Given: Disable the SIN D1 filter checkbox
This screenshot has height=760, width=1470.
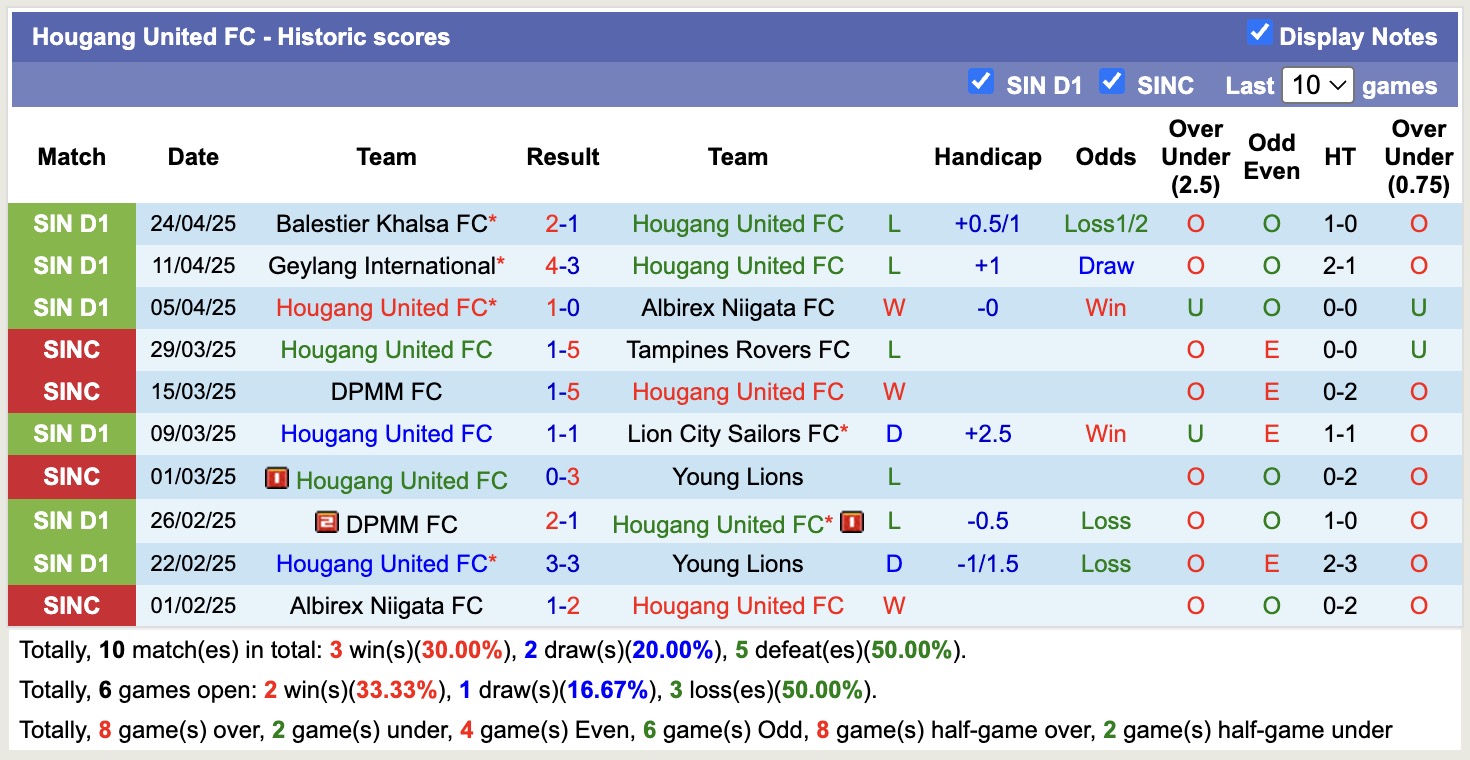Looking at the screenshot, I should point(981,84).
